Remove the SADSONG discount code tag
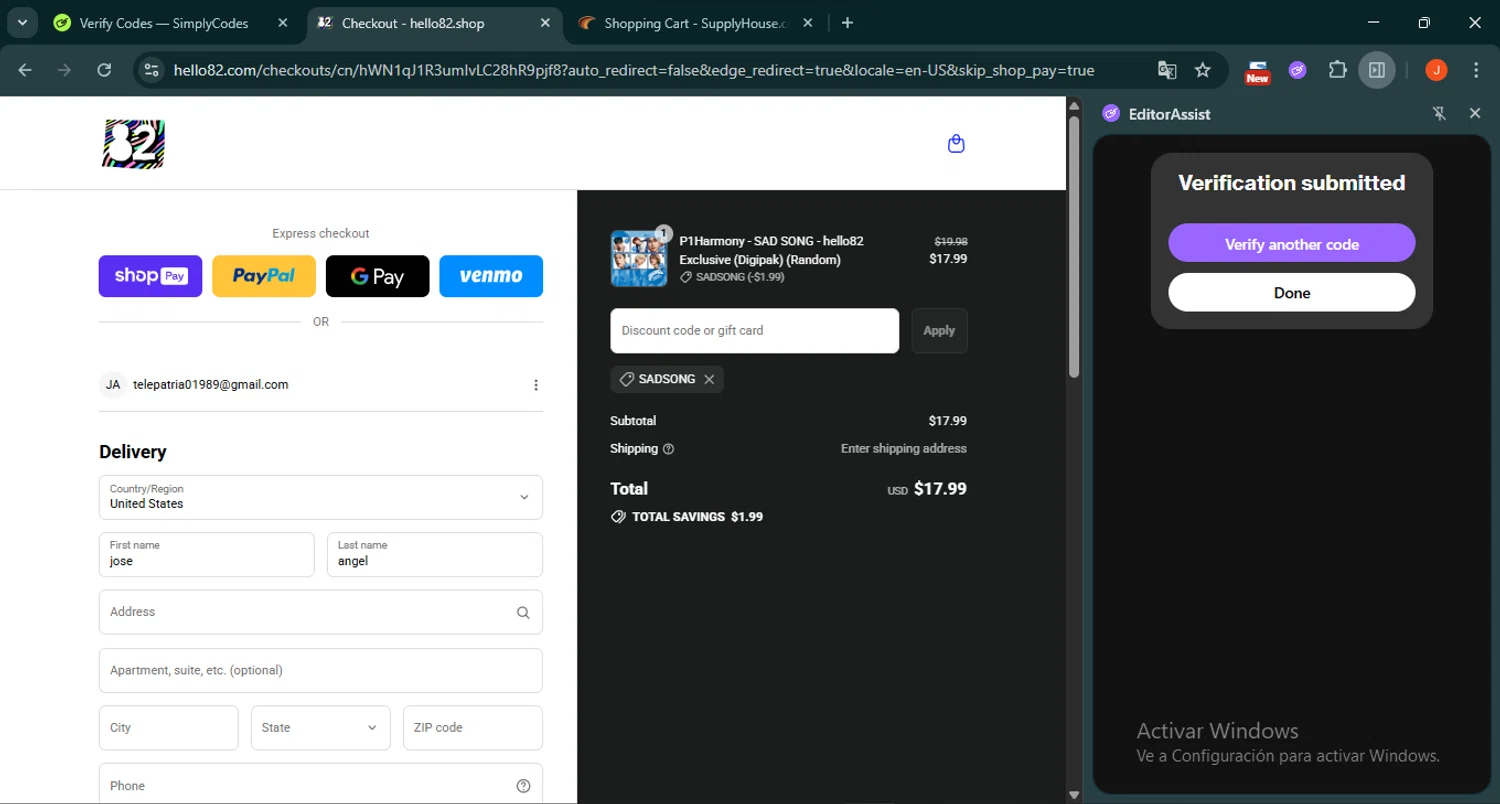The image size is (1500, 804). click(x=709, y=380)
